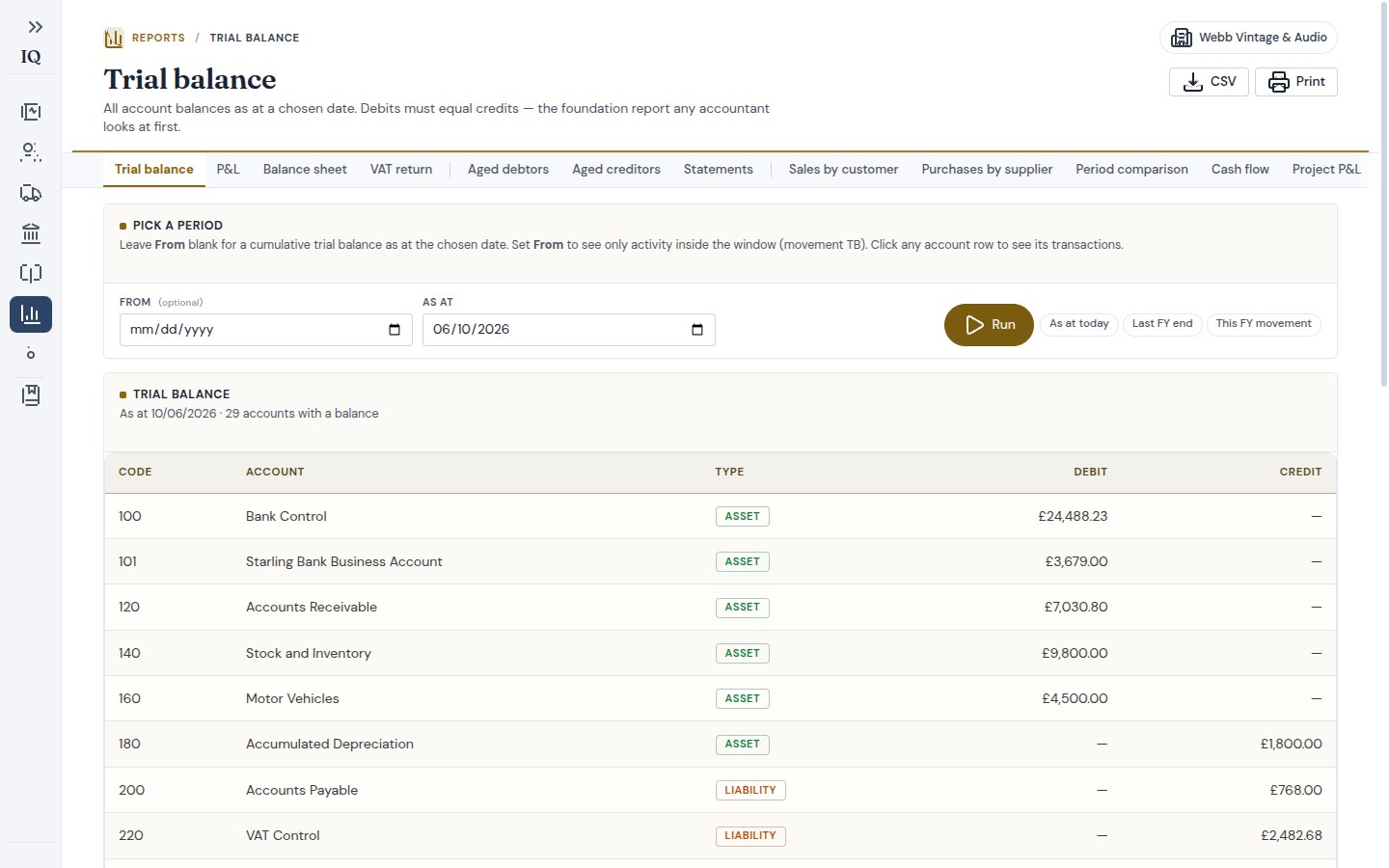This screenshot has height=868, width=1389.
Task: Choose the Last FY end preset
Action: click(x=1162, y=324)
